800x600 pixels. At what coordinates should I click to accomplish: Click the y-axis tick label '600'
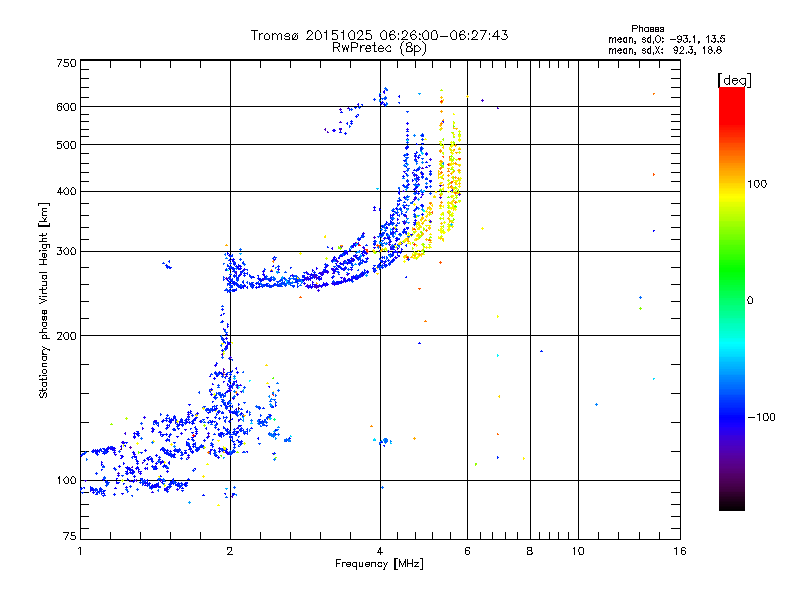coord(66,107)
